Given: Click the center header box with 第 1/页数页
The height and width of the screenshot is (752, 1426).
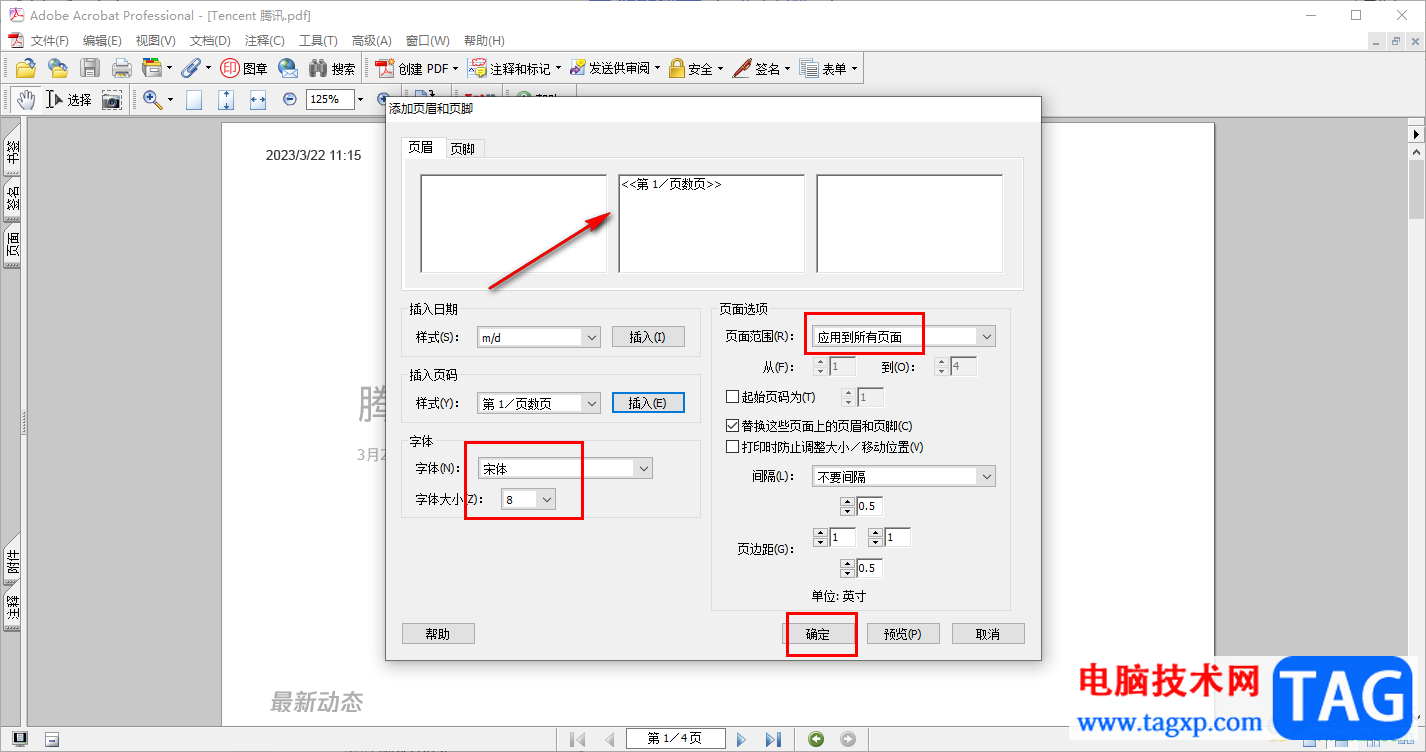Looking at the screenshot, I should tap(712, 223).
